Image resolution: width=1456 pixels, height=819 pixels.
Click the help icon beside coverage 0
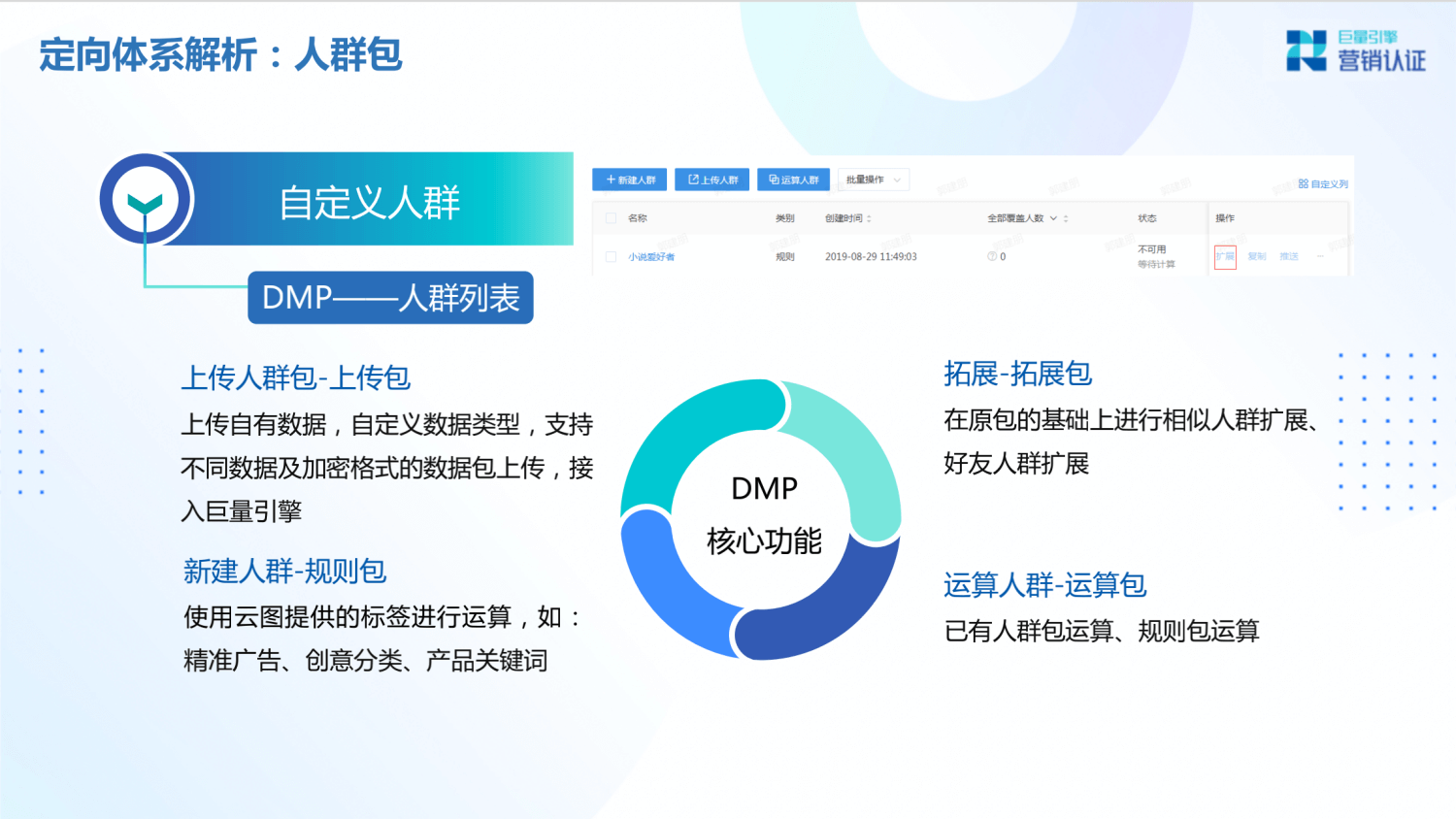[x=992, y=257]
